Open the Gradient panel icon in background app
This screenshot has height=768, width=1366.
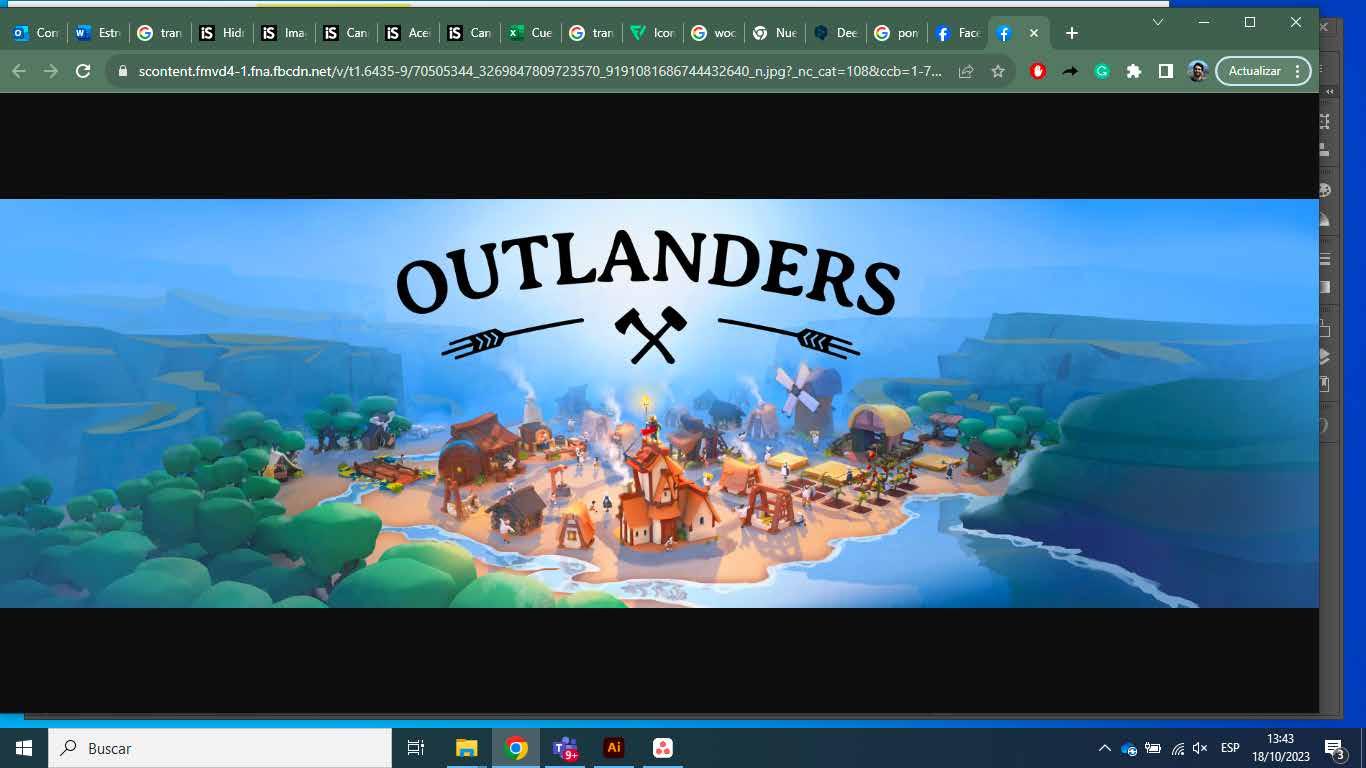[1325, 287]
